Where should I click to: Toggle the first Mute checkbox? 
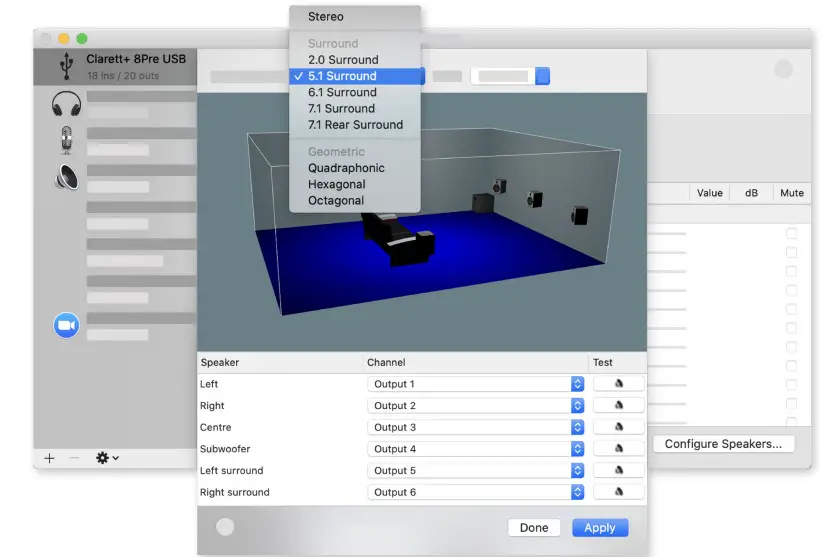pos(792,233)
